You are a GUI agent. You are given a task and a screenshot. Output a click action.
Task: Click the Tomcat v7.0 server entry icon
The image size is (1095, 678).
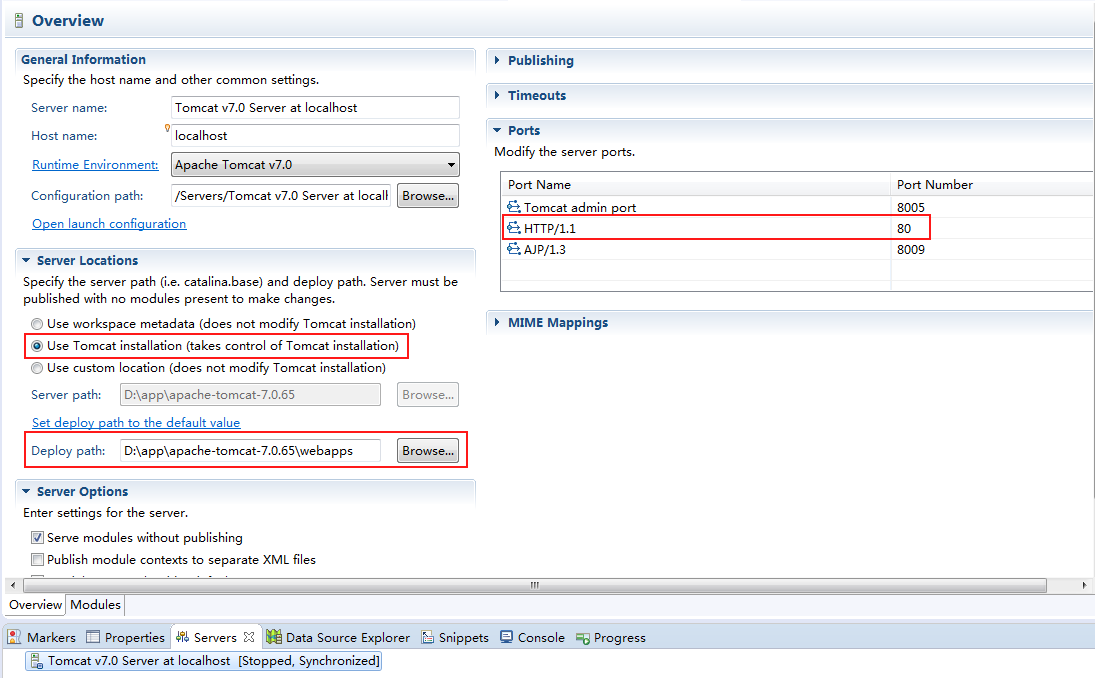point(36,661)
